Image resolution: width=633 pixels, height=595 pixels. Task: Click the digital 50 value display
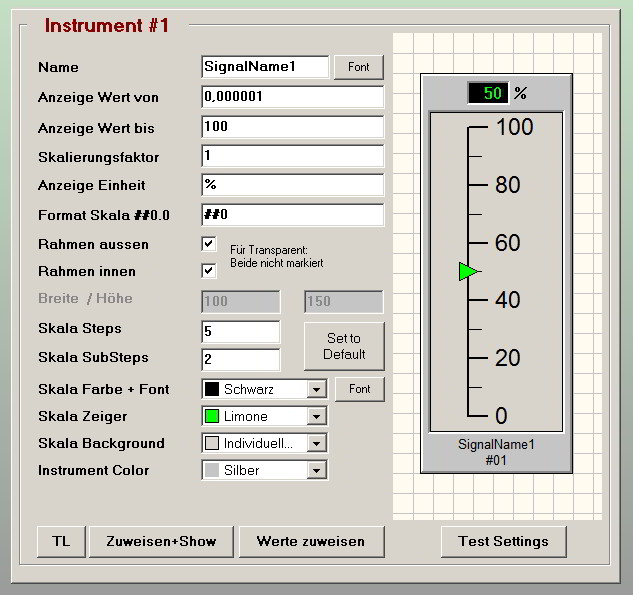point(488,93)
